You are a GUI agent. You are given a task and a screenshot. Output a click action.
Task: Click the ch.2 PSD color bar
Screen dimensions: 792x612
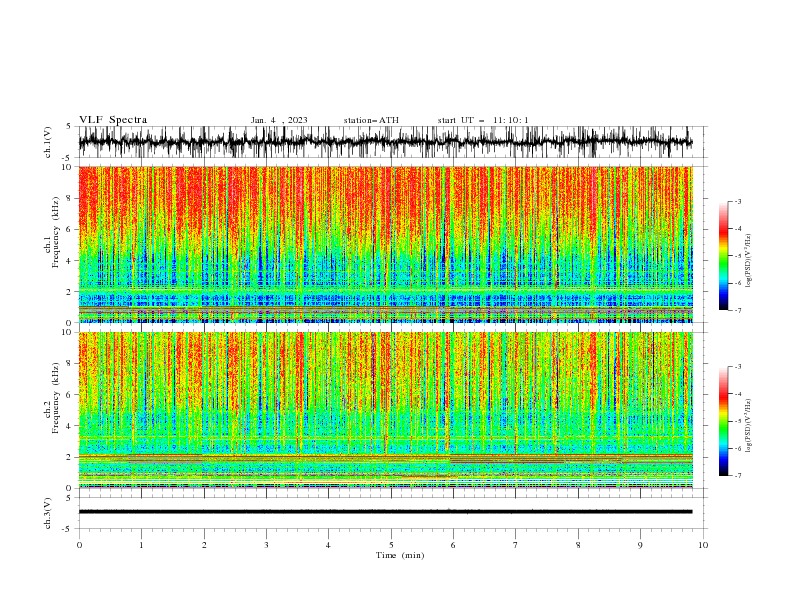(724, 421)
